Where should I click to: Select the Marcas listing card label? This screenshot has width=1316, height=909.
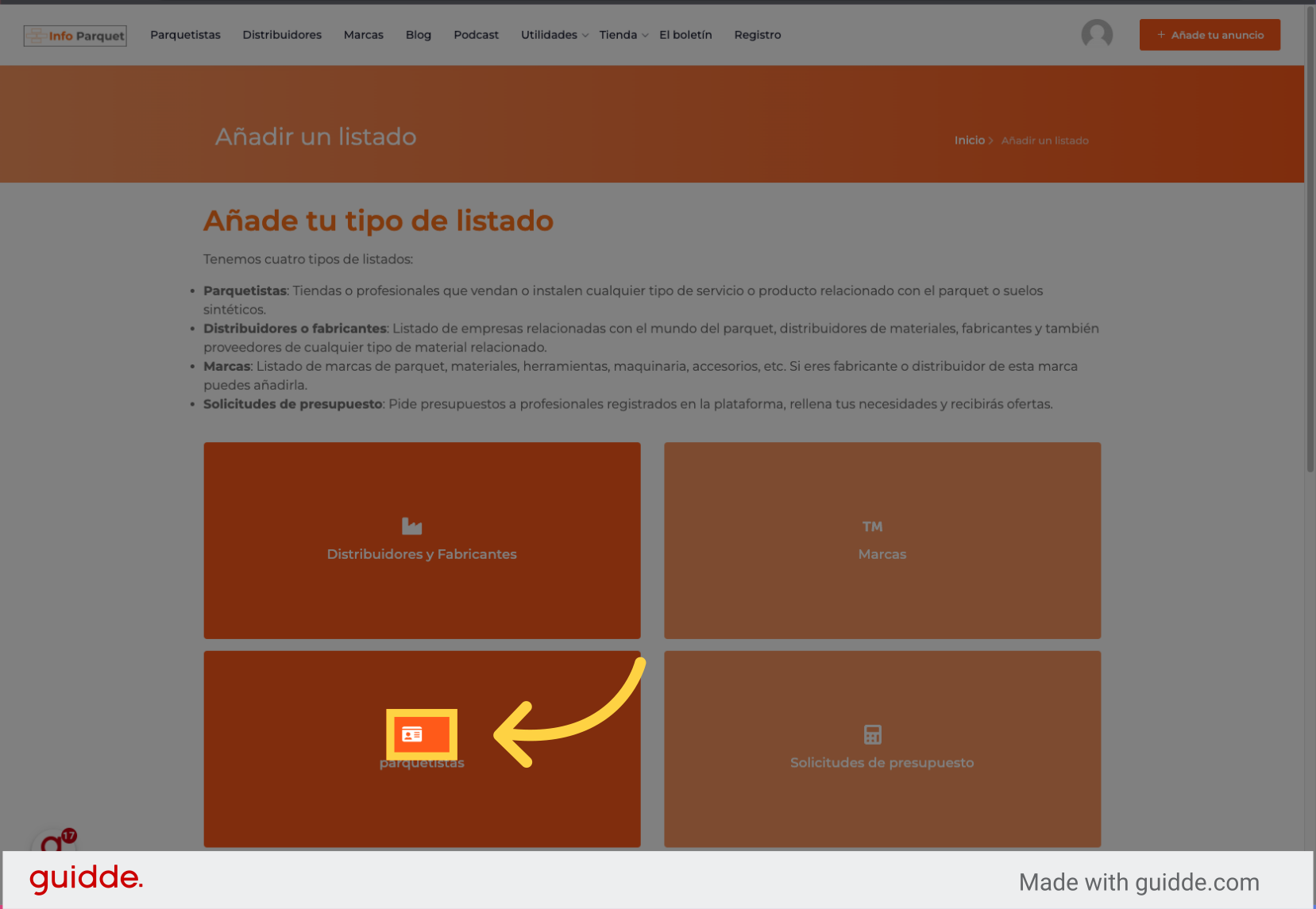(x=882, y=554)
